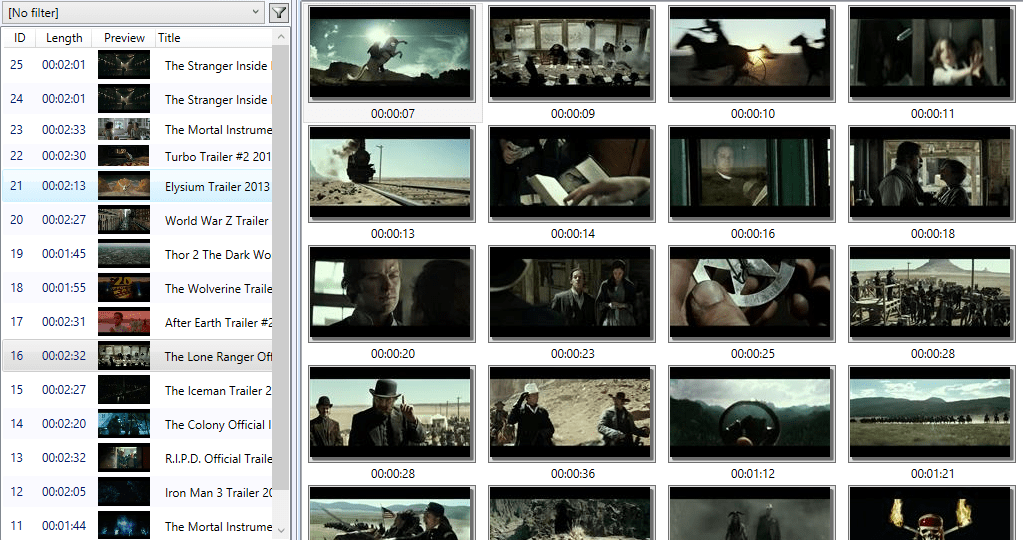Screen dimensions: 1023x540
Task: Select the keyframe at 00:00:07
Action: [391, 54]
